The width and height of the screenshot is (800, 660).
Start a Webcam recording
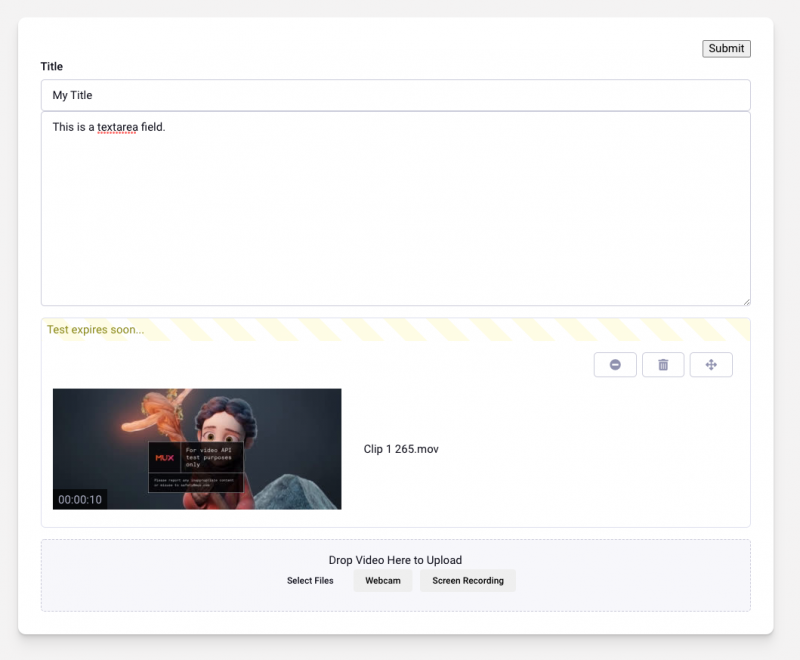383,580
